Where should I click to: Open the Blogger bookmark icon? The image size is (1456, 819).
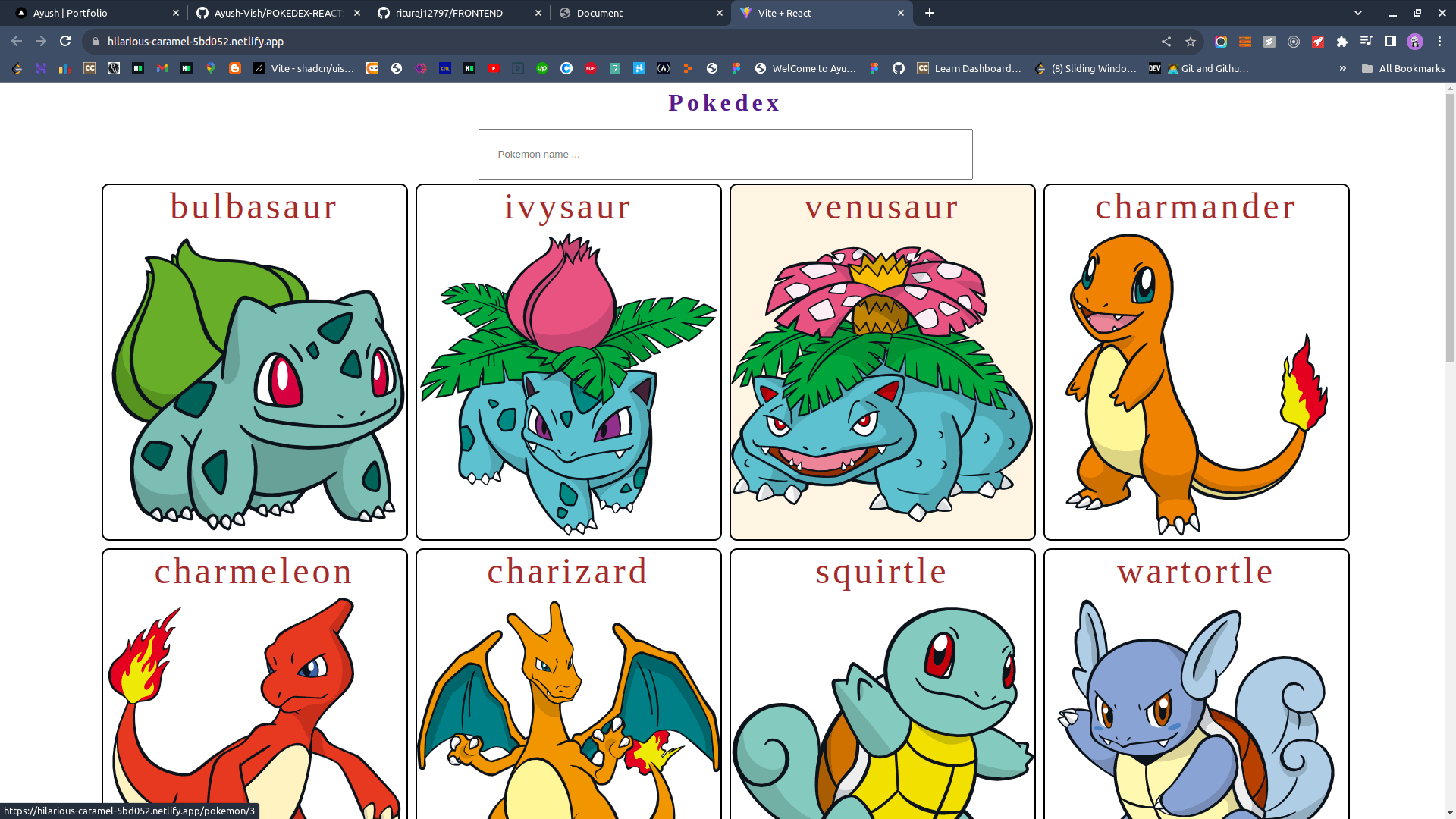[235, 68]
